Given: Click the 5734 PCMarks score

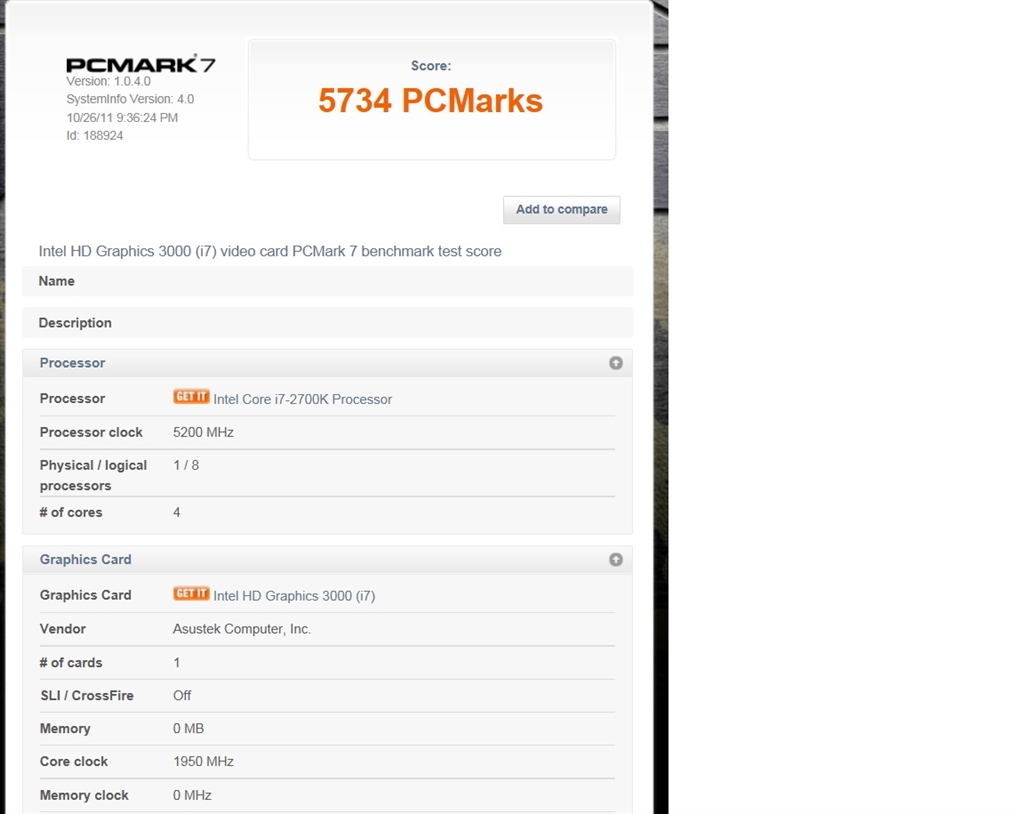Looking at the screenshot, I should (x=430, y=101).
